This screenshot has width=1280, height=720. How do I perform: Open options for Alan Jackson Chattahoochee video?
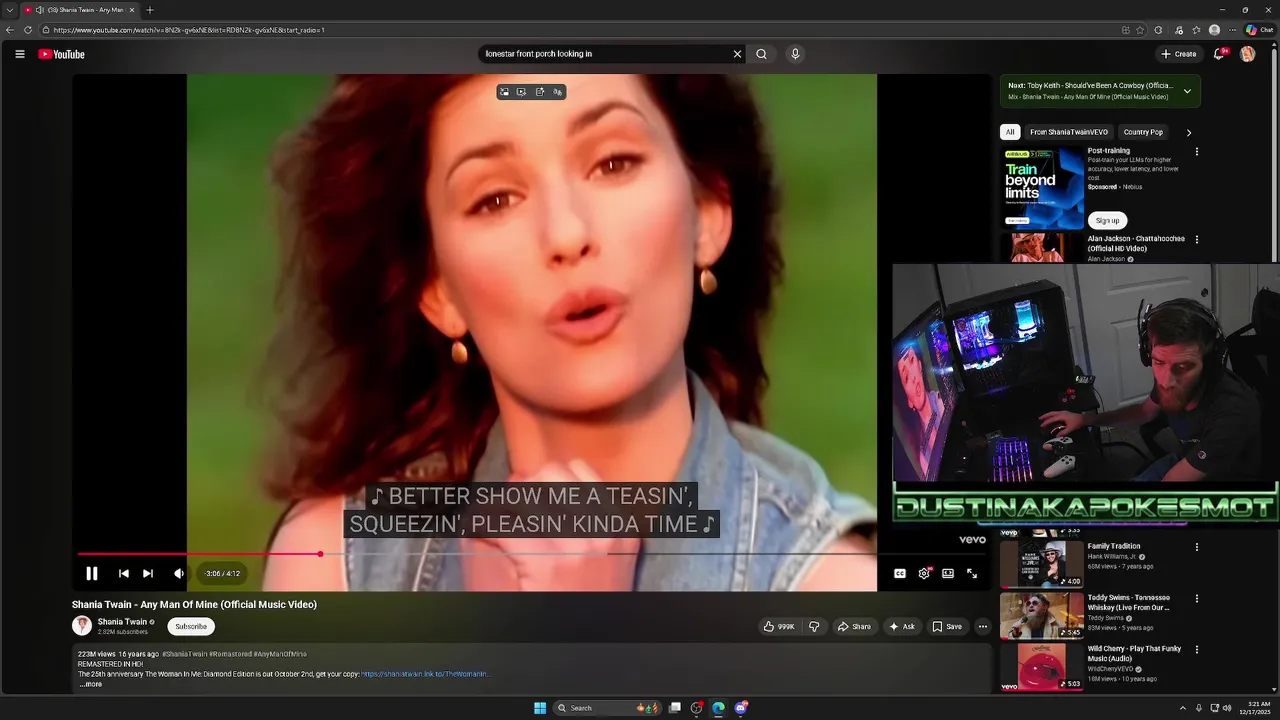click(1197, 240)
